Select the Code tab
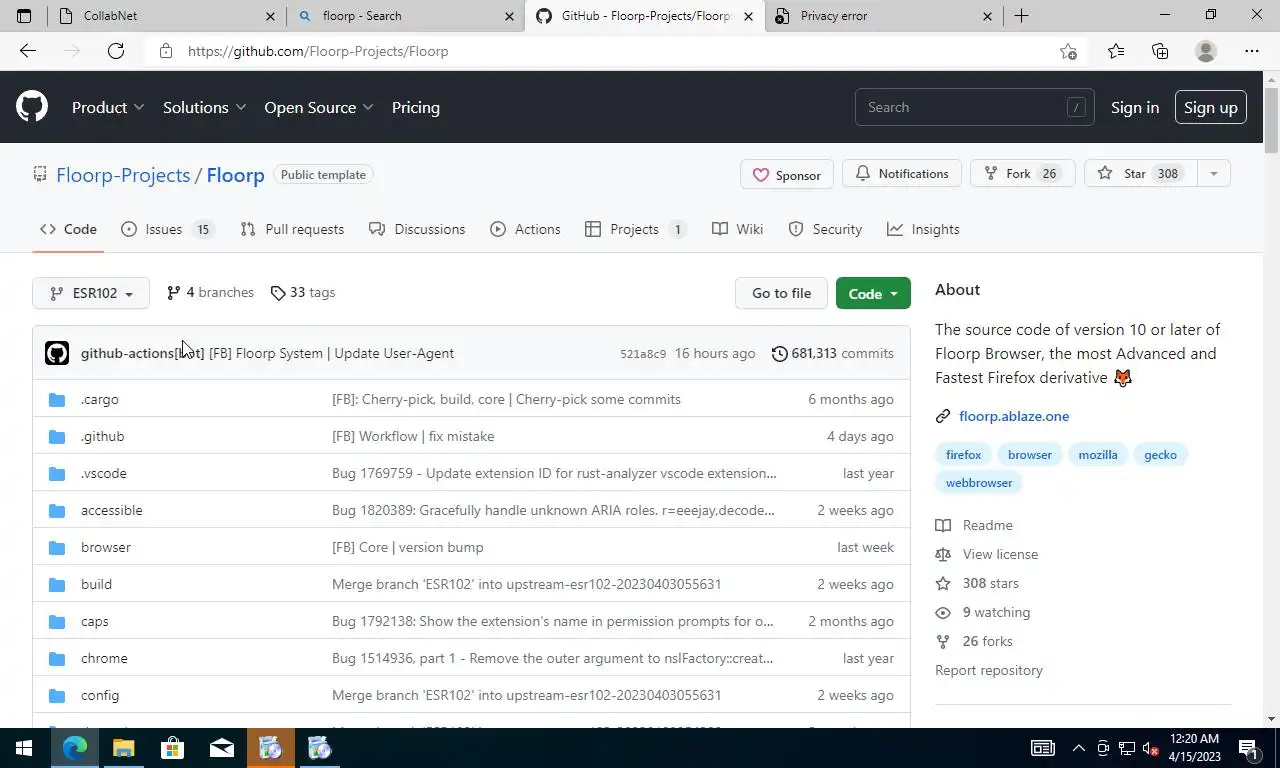 point(68,229)
